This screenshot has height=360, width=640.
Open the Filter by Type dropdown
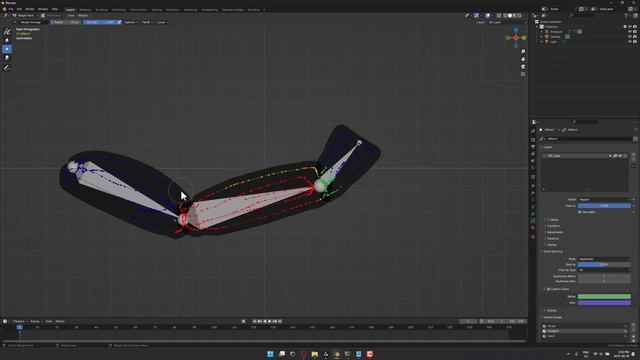[x=604, y=270]
